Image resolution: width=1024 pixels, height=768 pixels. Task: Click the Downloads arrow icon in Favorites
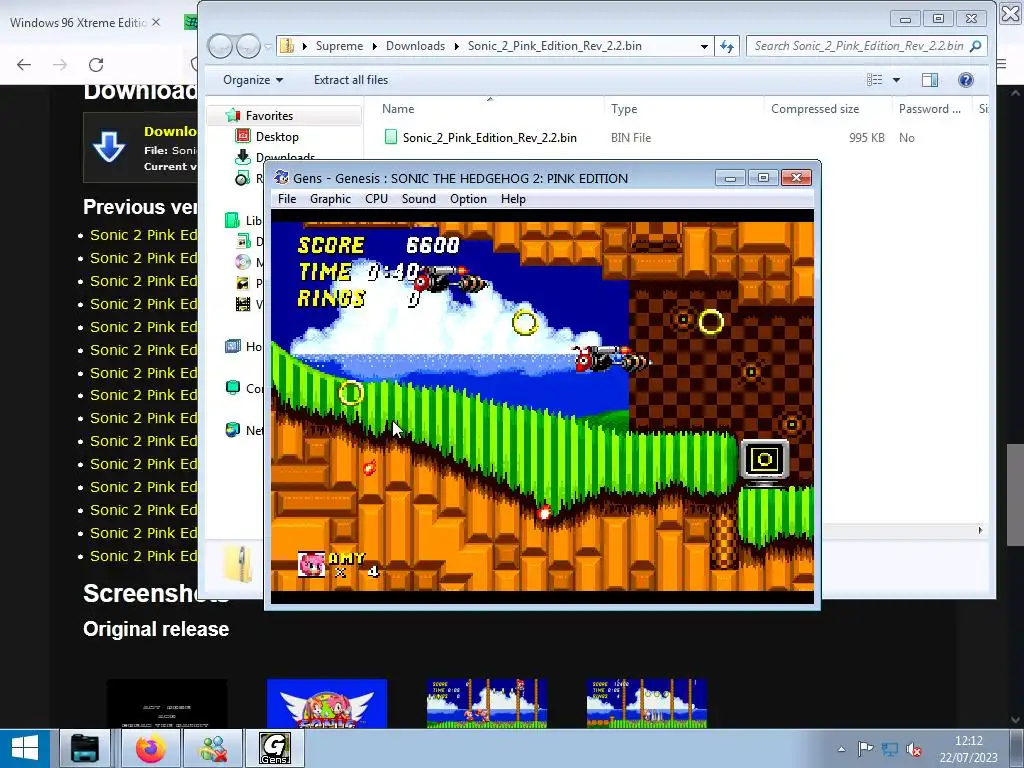coord(243,157)
